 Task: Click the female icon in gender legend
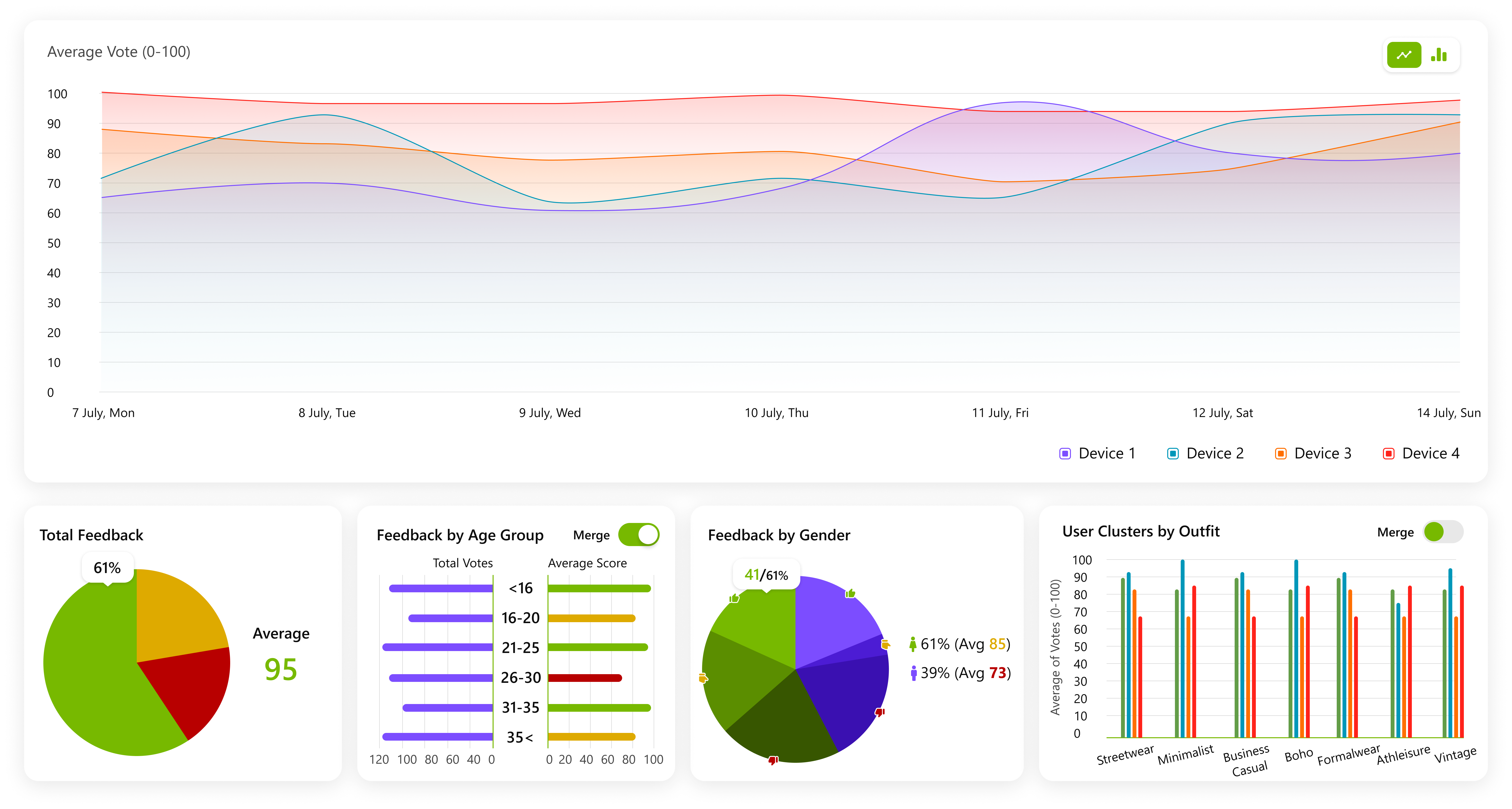coord(913,644)
